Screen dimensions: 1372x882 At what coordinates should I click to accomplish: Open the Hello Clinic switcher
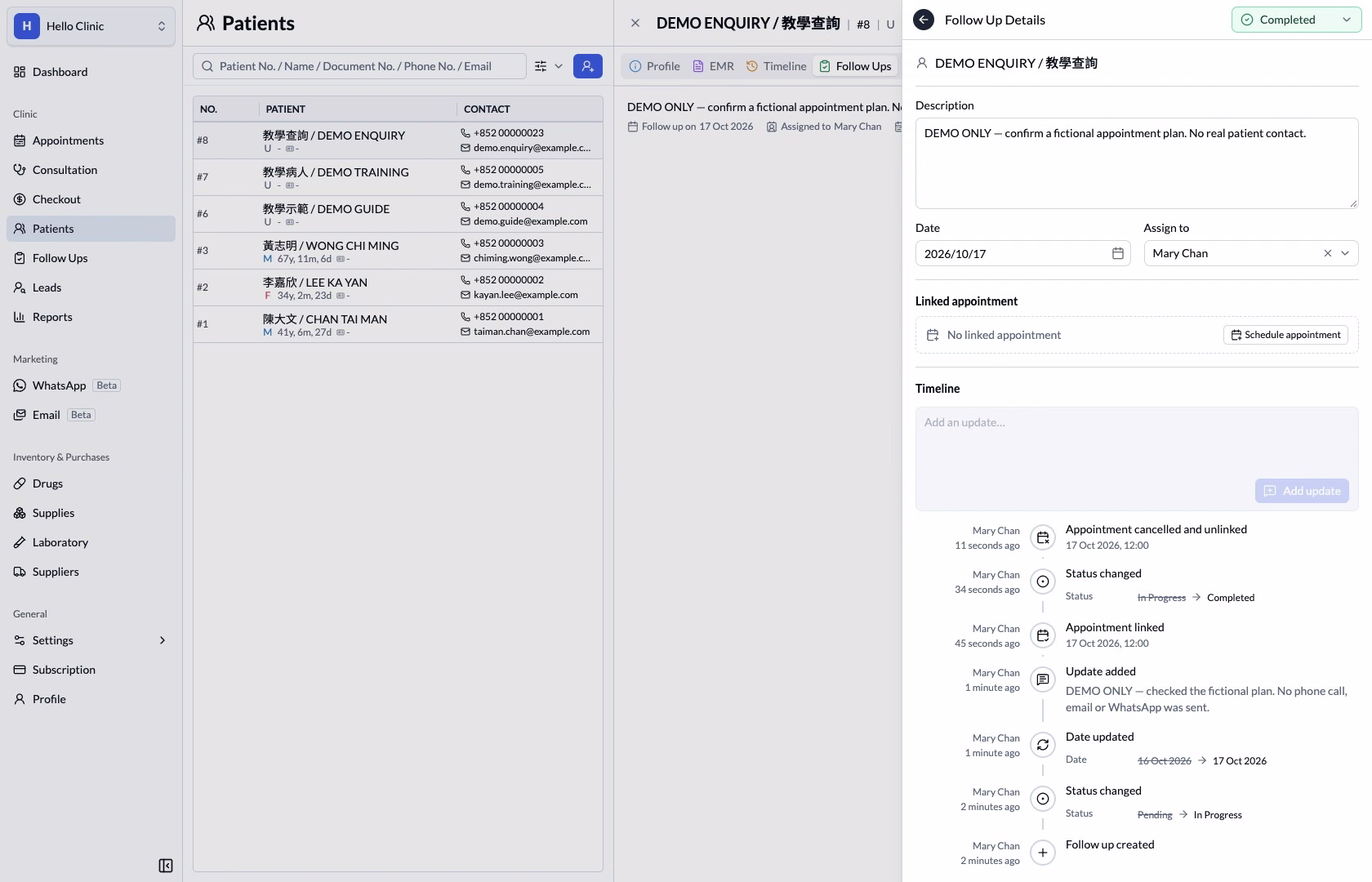click(x=91, y=26)
